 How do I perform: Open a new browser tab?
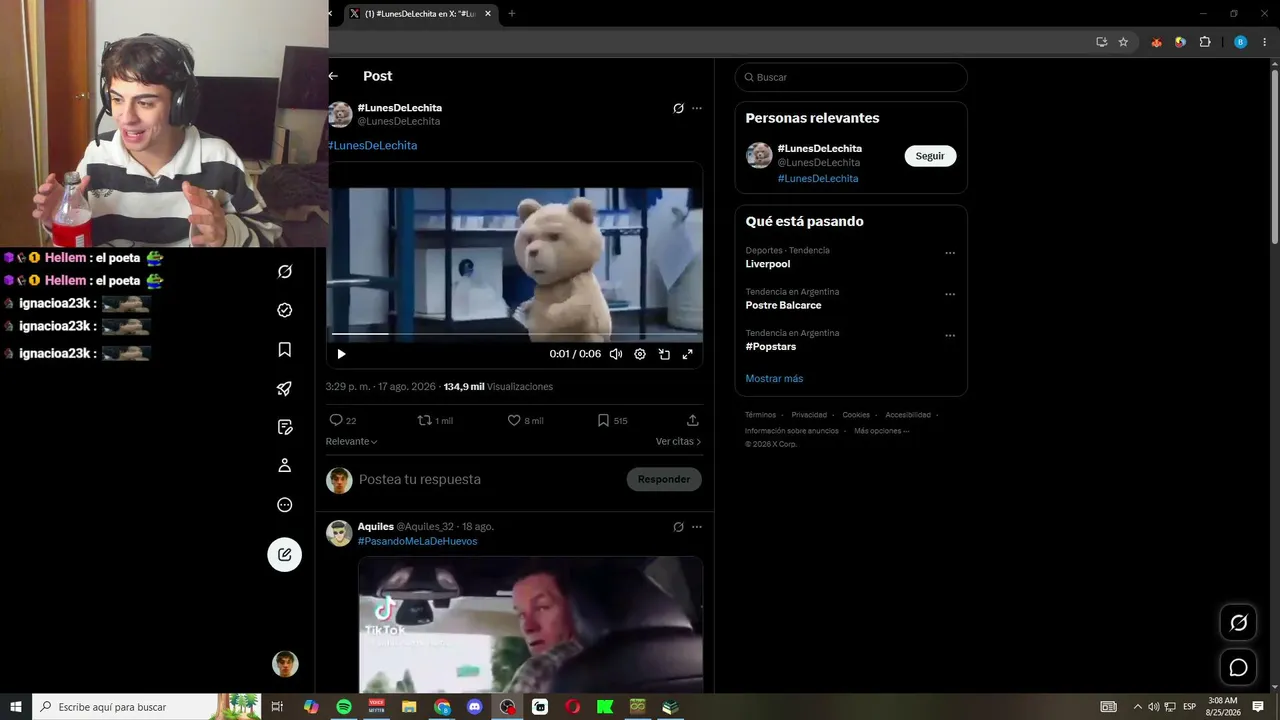pyautogui.click(x=512, y=14)
